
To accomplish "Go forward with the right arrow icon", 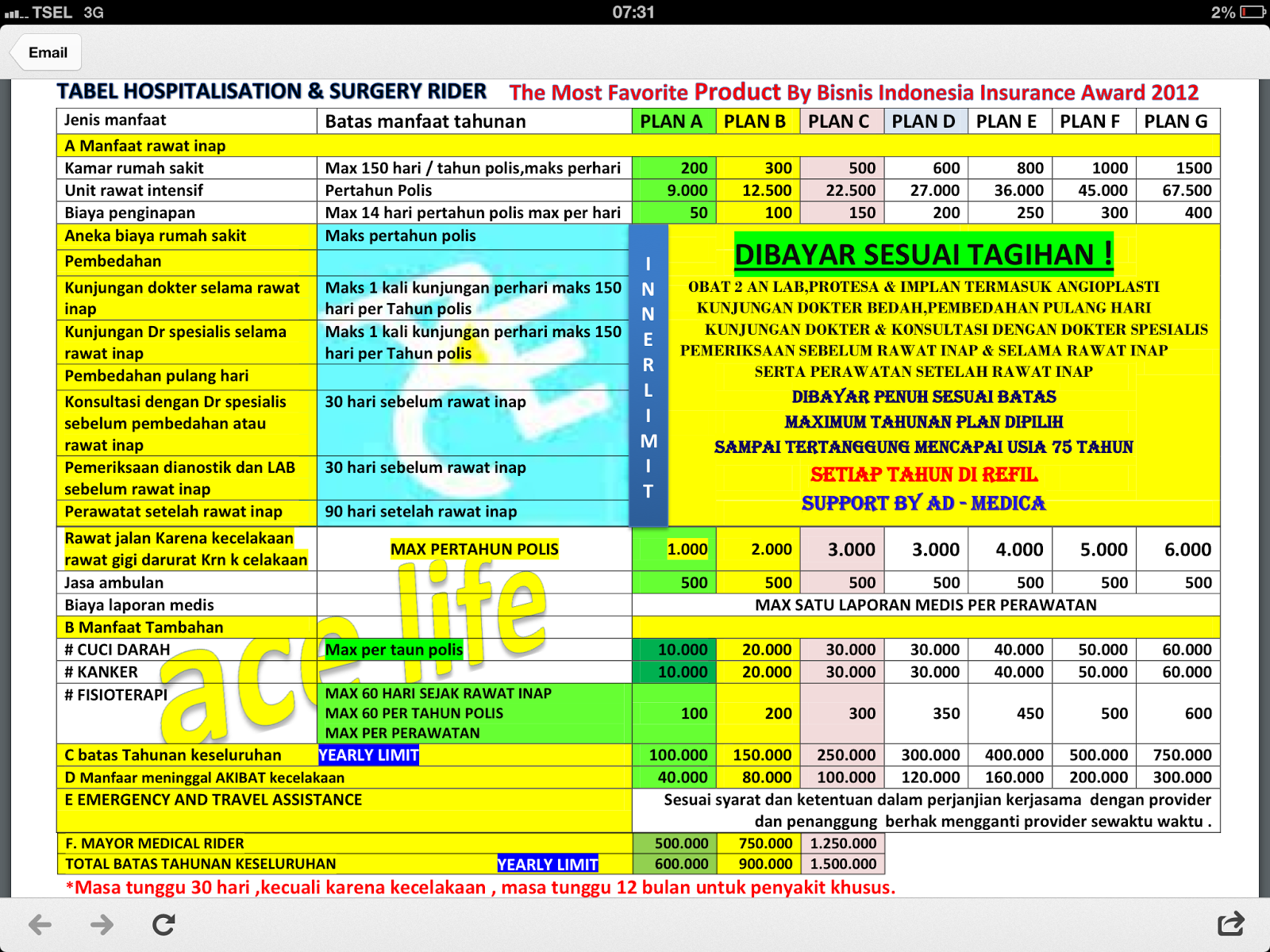I will 102,924.
